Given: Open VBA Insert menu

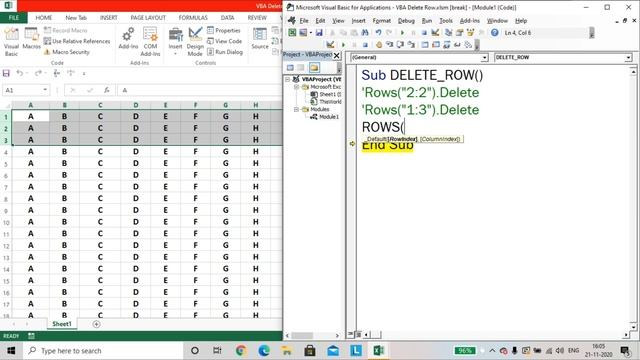Looking at the screenshot, I should [x=358, y=20].
